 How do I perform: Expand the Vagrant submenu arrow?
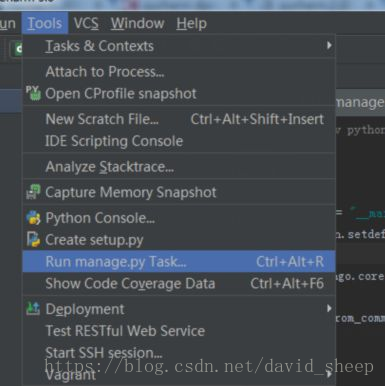(x=329, y=374)
